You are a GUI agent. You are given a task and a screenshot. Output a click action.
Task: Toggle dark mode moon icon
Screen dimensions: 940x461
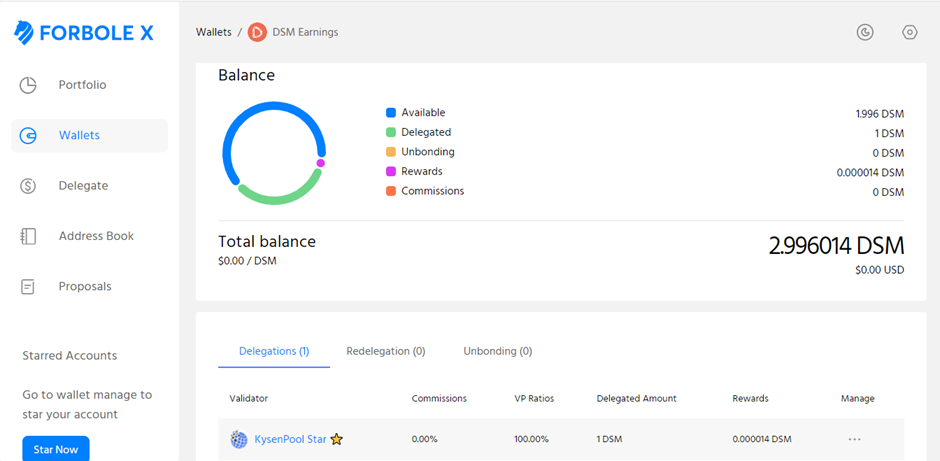(x=864, y=32)
